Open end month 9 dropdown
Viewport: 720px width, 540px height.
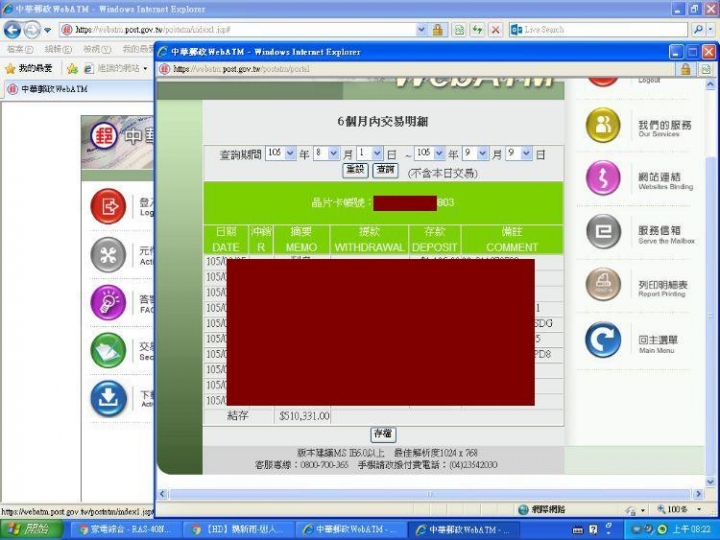(x=483, y=153)
